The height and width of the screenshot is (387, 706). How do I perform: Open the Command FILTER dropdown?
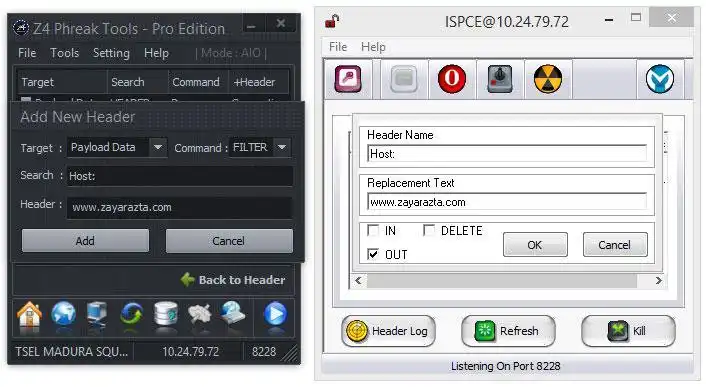click(x=282, y=147)
